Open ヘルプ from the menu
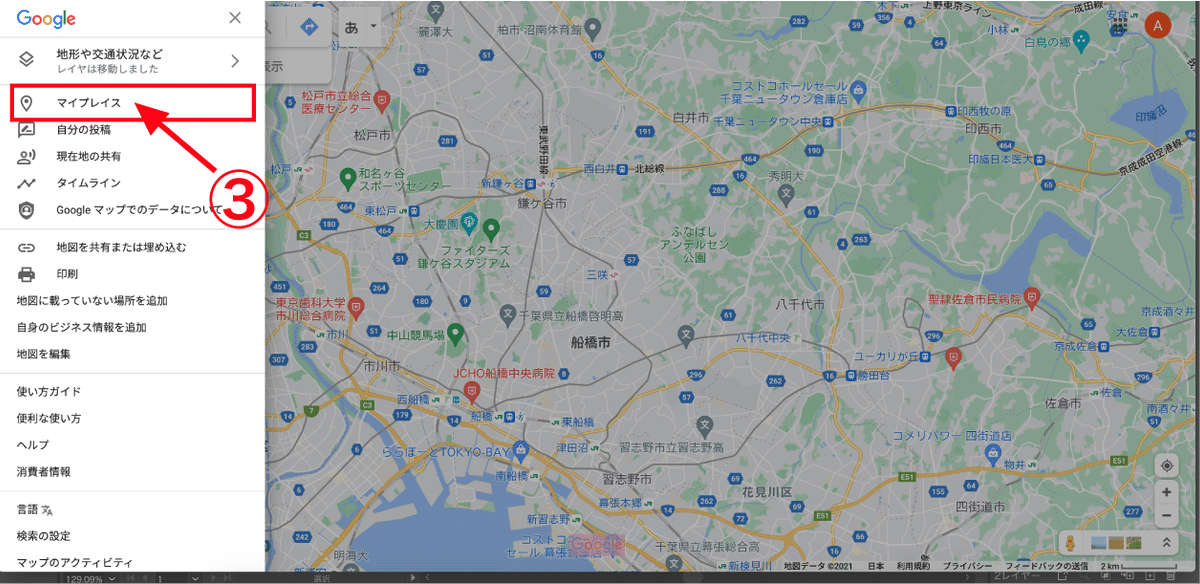The width and height of the screenshot is (1200, 584). (33, 444)
